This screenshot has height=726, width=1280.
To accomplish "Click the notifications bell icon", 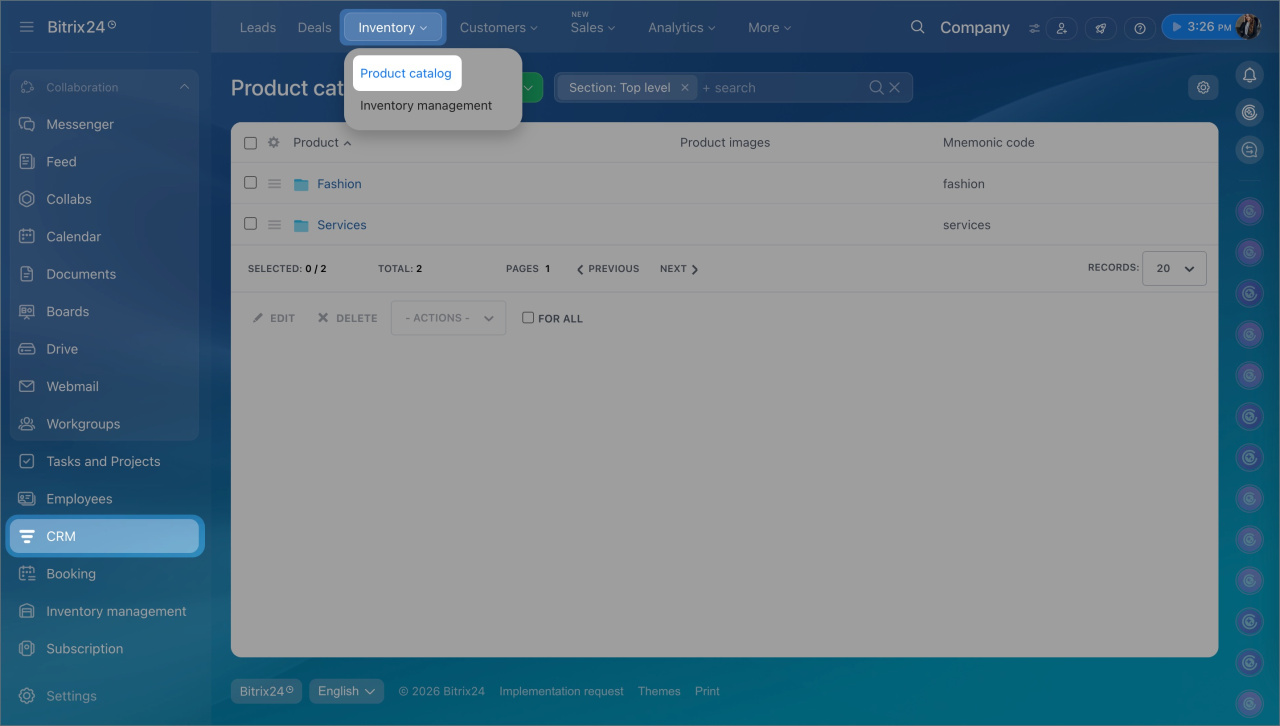I will pyautogui.click(x=1248, y=75).
